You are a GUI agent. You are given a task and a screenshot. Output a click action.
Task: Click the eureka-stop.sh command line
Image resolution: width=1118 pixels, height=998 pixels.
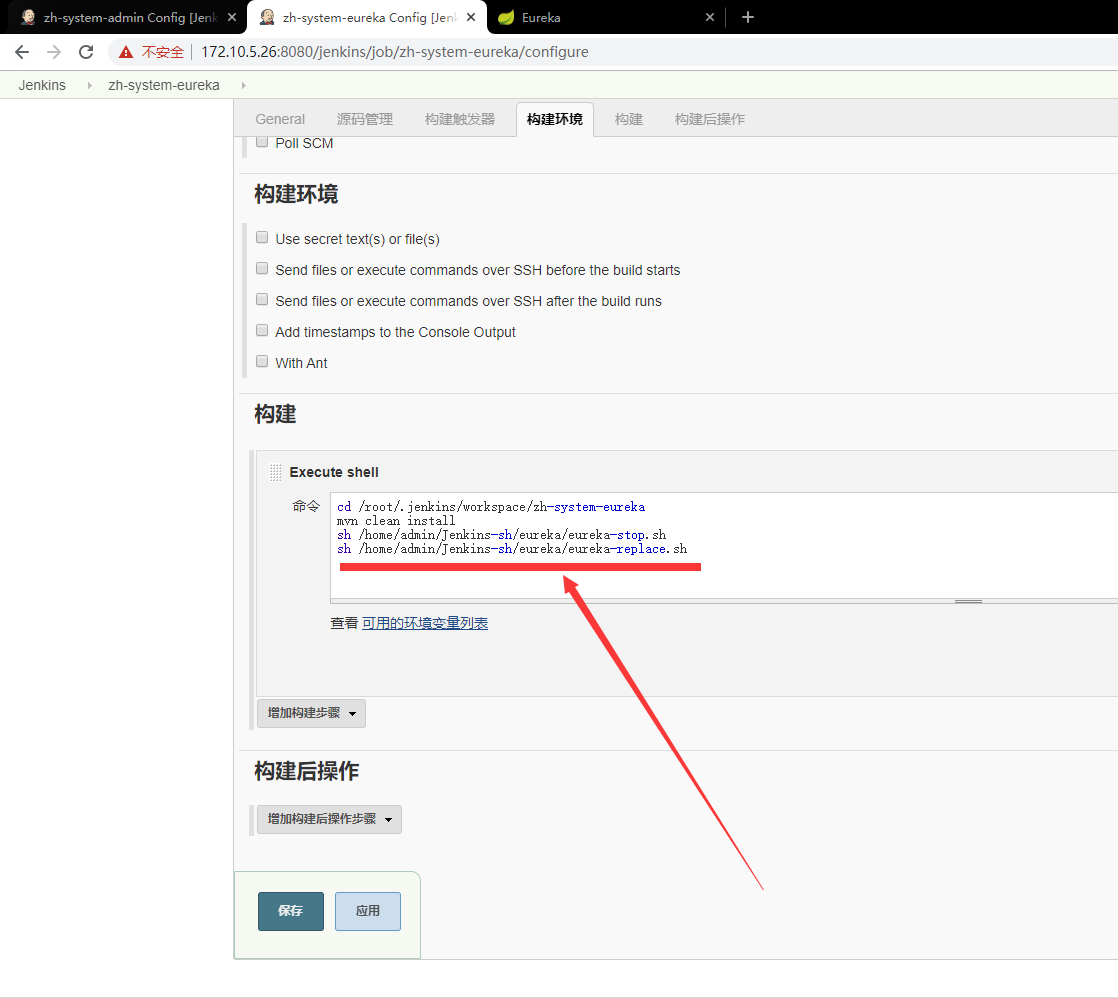click(501, 535)
